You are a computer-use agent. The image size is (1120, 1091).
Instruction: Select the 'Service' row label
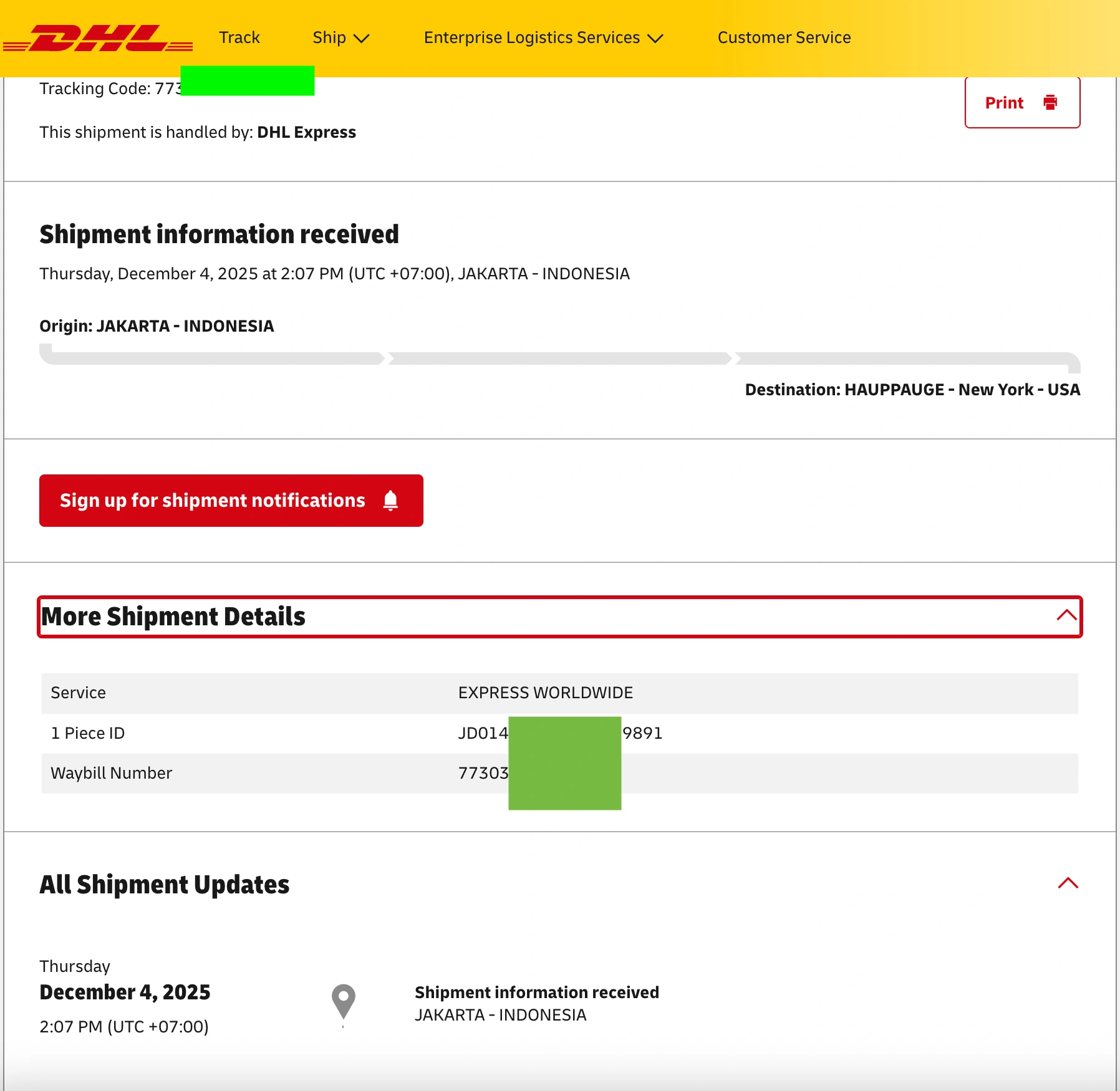79,693
